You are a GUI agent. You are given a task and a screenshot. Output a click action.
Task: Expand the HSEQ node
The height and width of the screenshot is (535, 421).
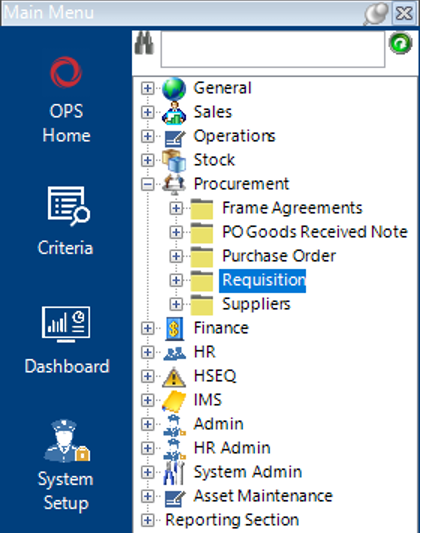pyautogui.click(x=147, y=376)
